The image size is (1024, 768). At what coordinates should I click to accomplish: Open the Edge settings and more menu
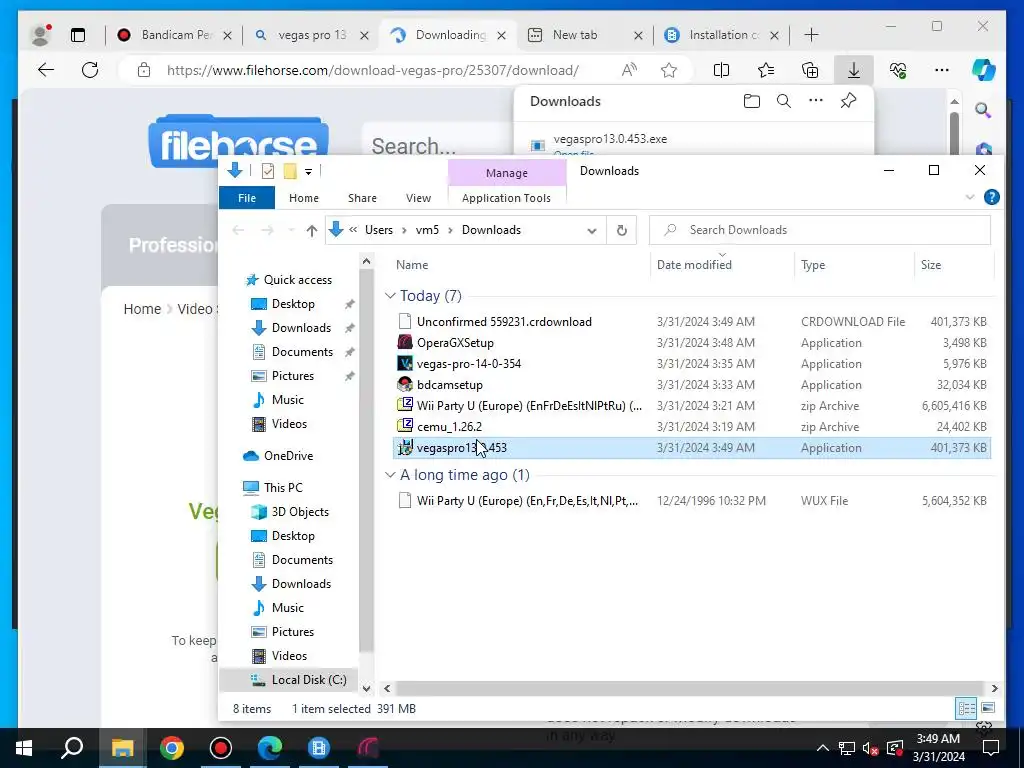coord(942,70)
